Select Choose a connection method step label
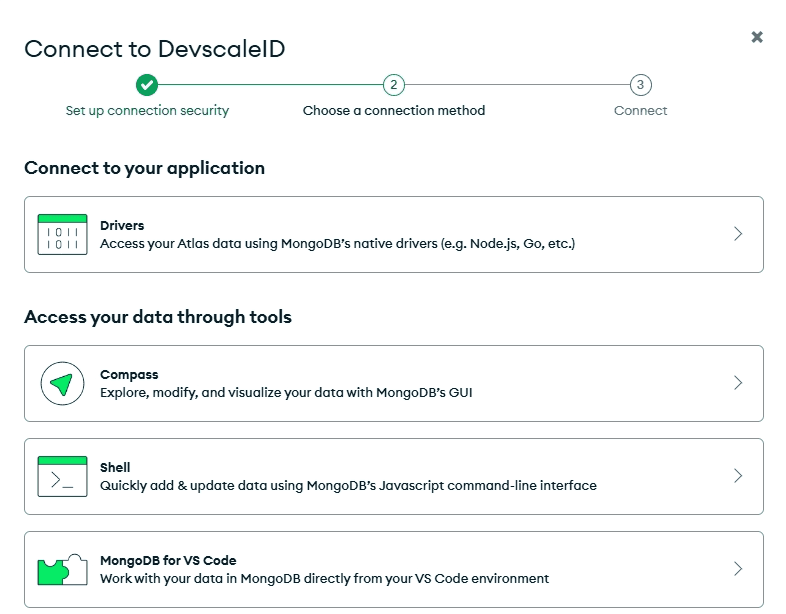 point(394,111)
